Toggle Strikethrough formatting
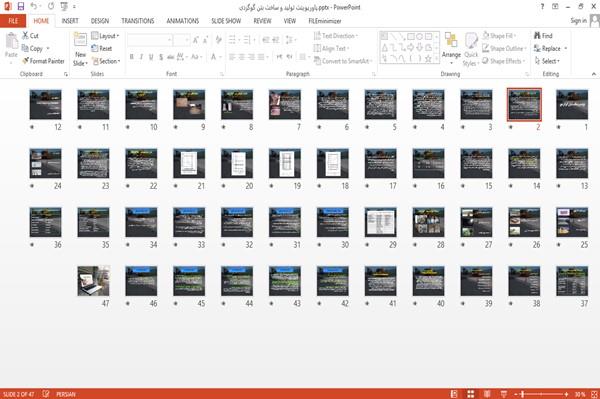This screenshot has height=399, width=600. tap(171, 57)
